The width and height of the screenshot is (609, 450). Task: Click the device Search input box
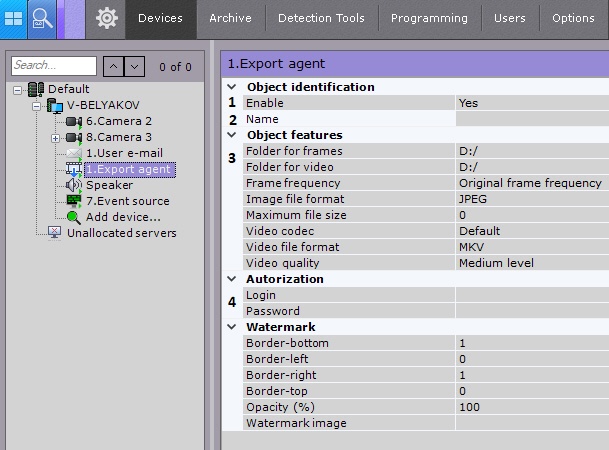click(x=54, y=67)
